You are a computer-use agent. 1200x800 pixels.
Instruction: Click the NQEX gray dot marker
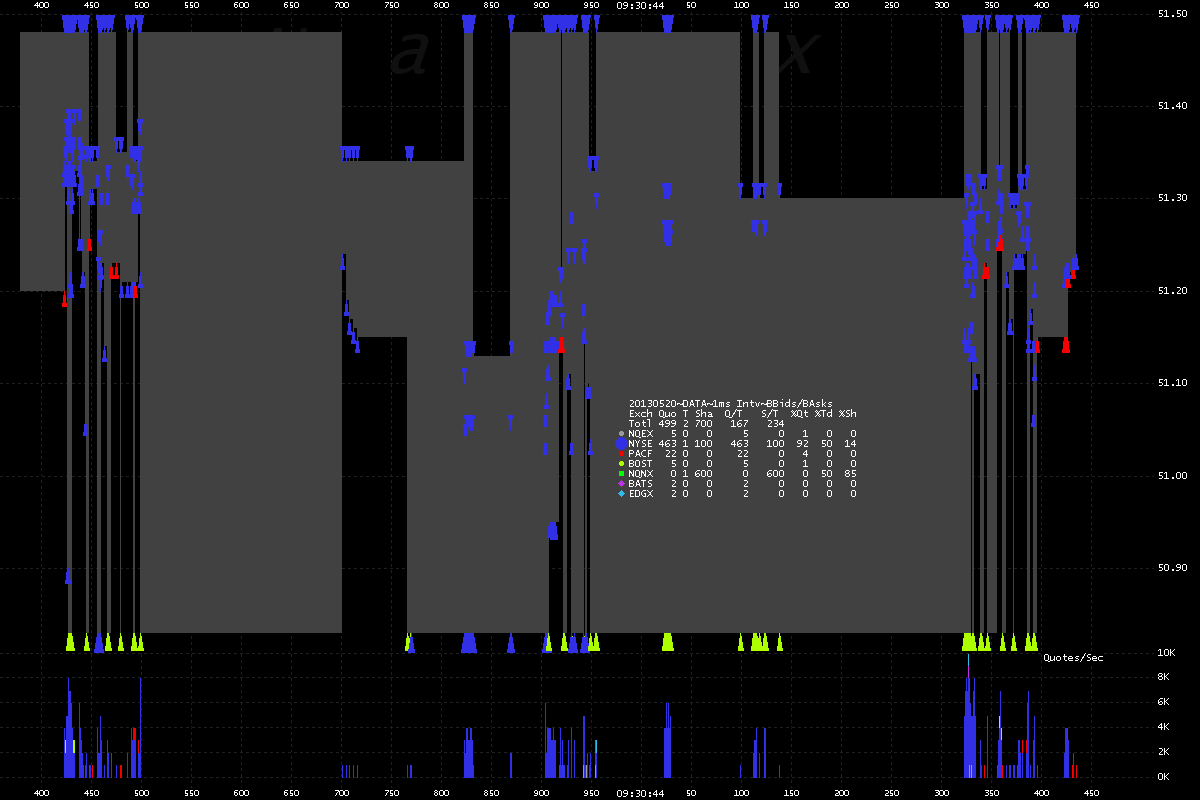(x=621, y=433)
